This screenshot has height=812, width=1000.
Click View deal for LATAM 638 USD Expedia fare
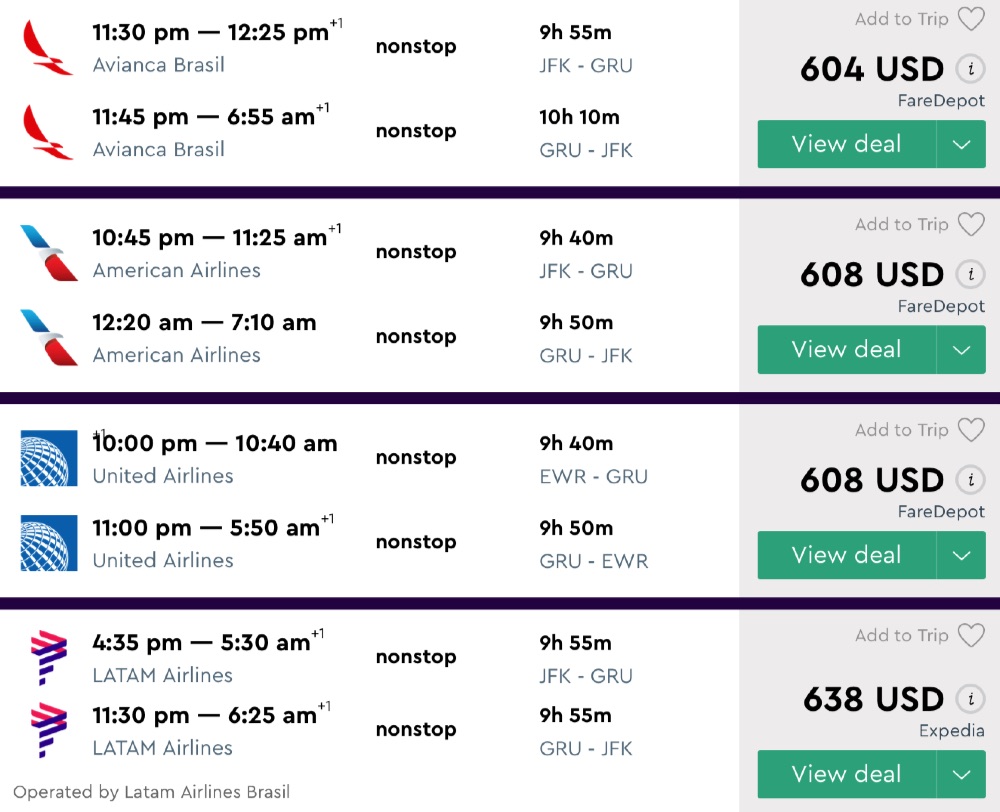tap(846, 774)
